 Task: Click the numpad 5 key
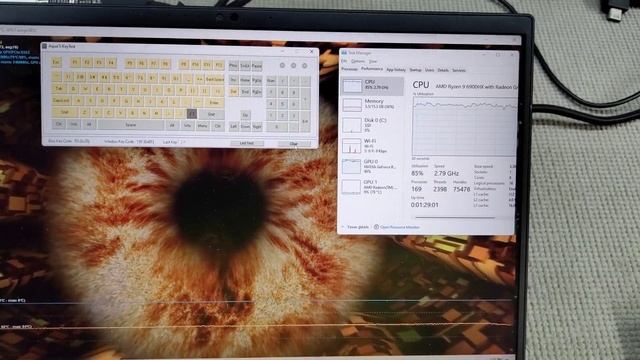tap(282, 104)
